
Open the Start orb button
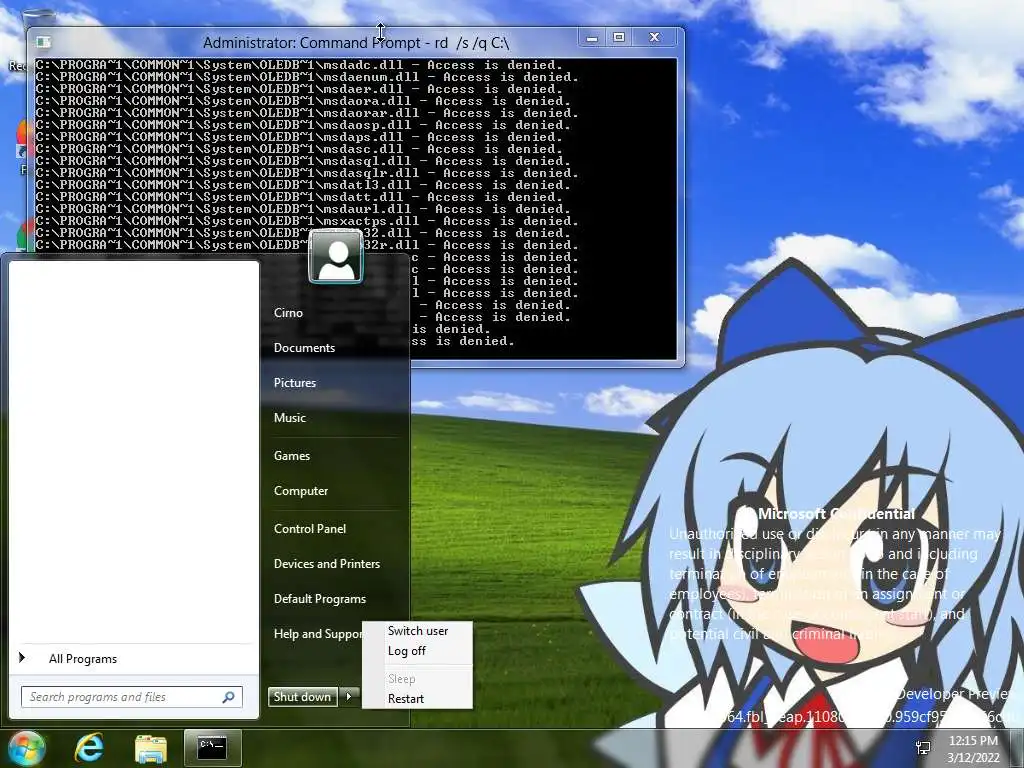pos(26,748)
